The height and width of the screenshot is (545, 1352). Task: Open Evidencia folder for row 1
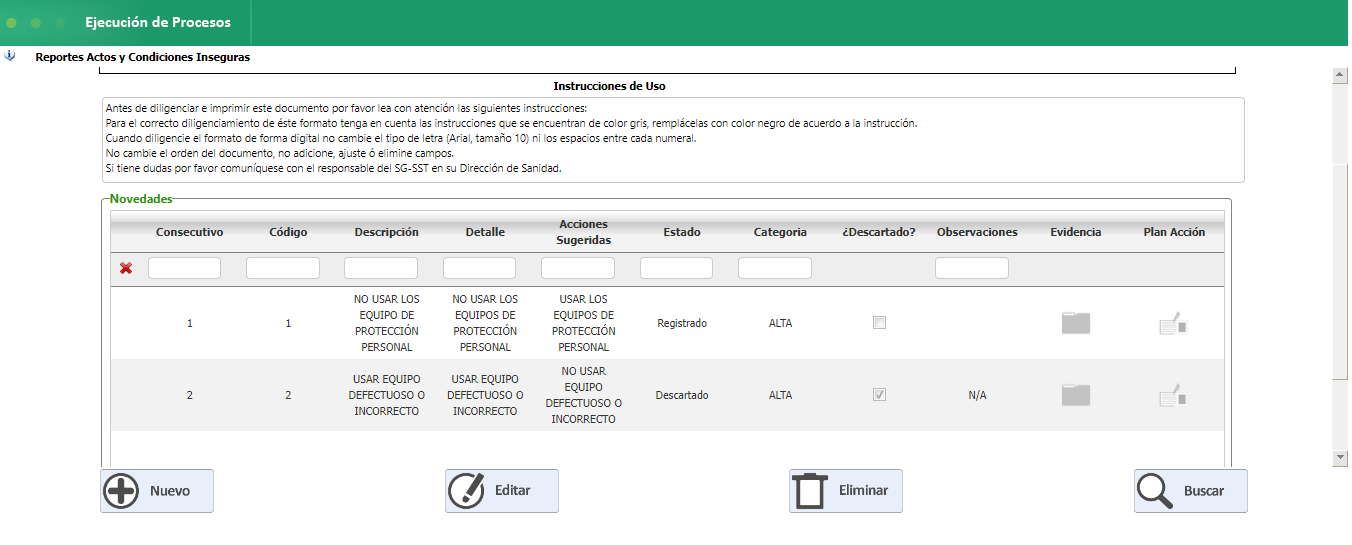tap(1075, 323)
